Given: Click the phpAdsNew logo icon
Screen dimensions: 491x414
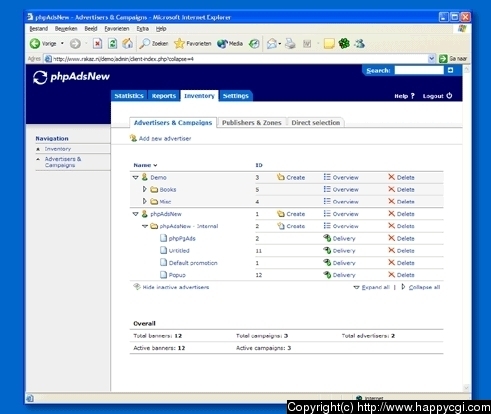Looking at the screenshot, I should (40, 77).
